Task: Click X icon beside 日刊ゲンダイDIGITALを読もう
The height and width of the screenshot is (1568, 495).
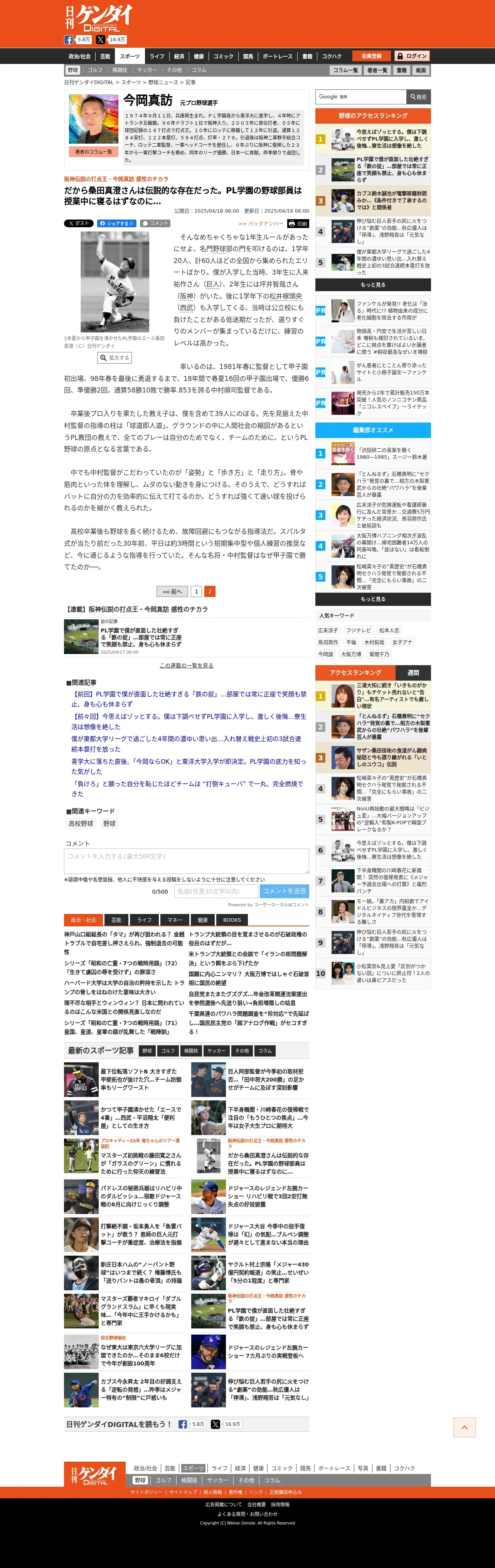Action: click(x=215, y=1424)
